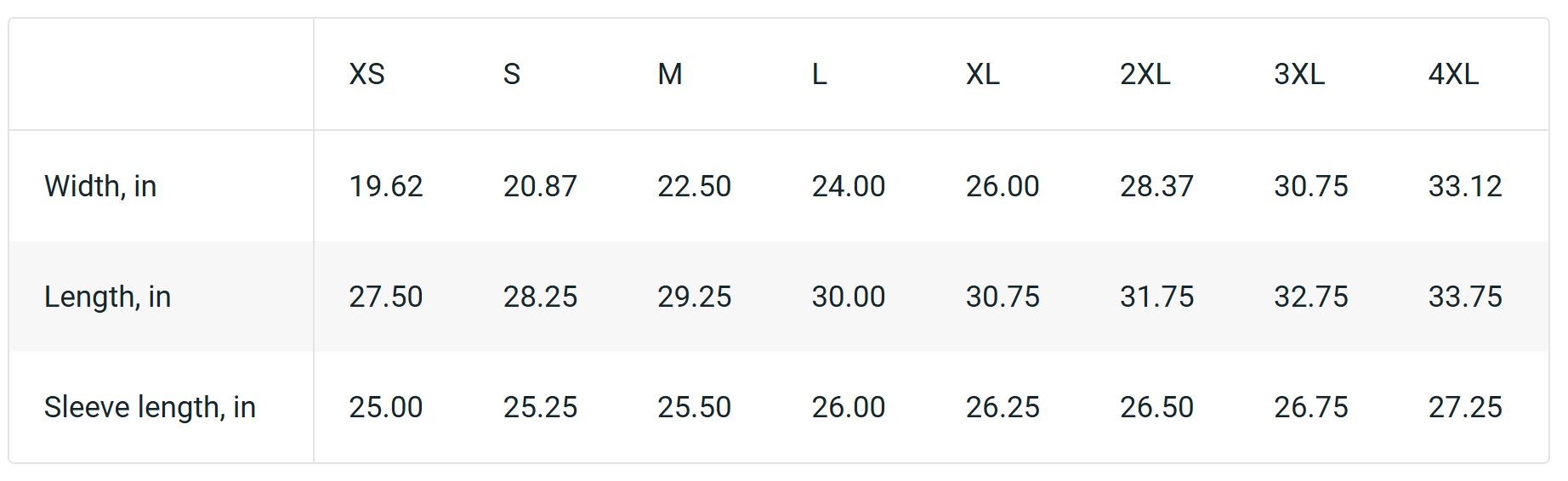Image resolution: width=1568 pixels, height=481 pixels.
Task: Click the XS sleeve length value 25.00
Action: 385,407
